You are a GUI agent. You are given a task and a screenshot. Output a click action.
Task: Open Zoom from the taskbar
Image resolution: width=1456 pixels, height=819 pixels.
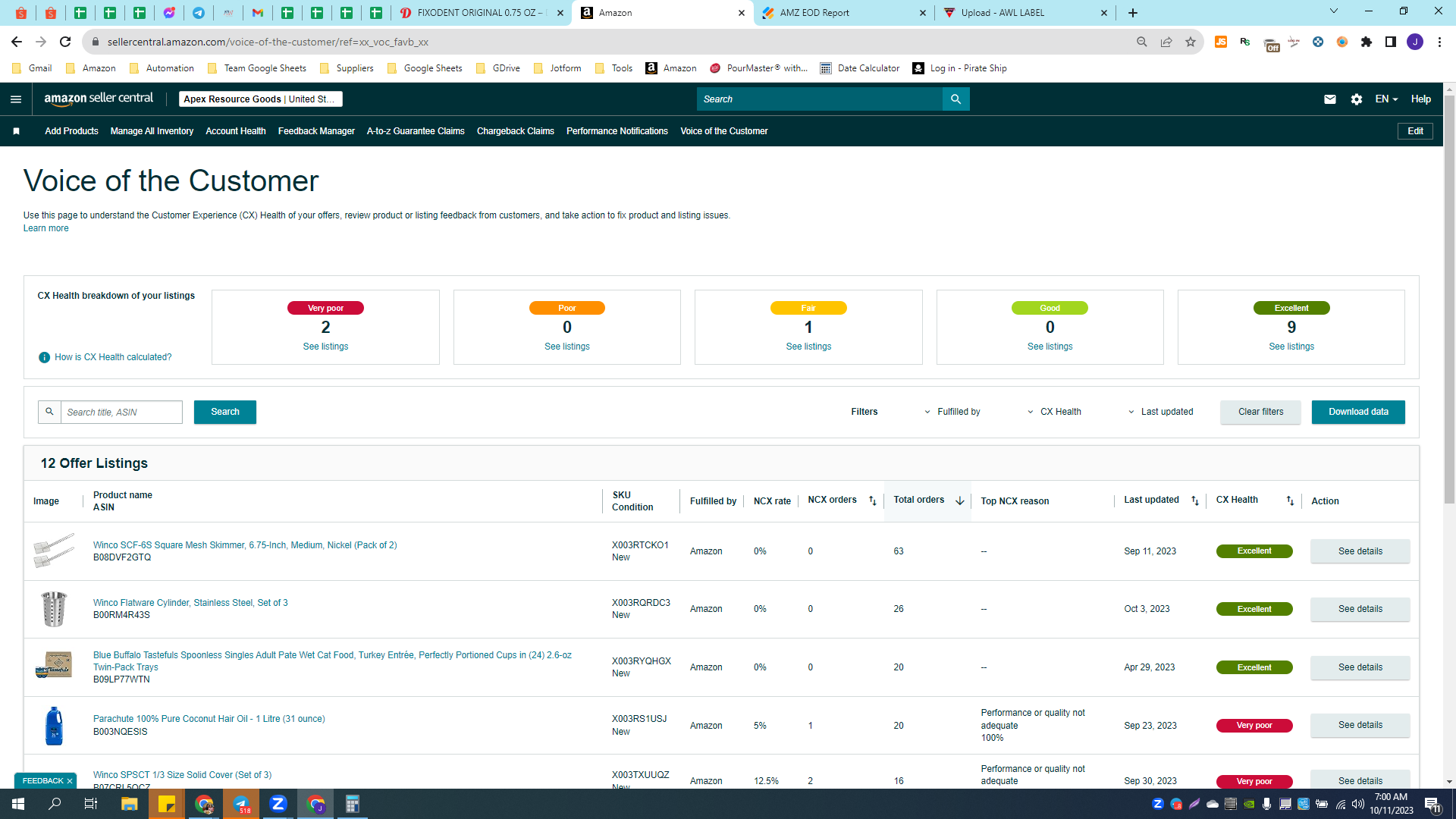(278, 804)
